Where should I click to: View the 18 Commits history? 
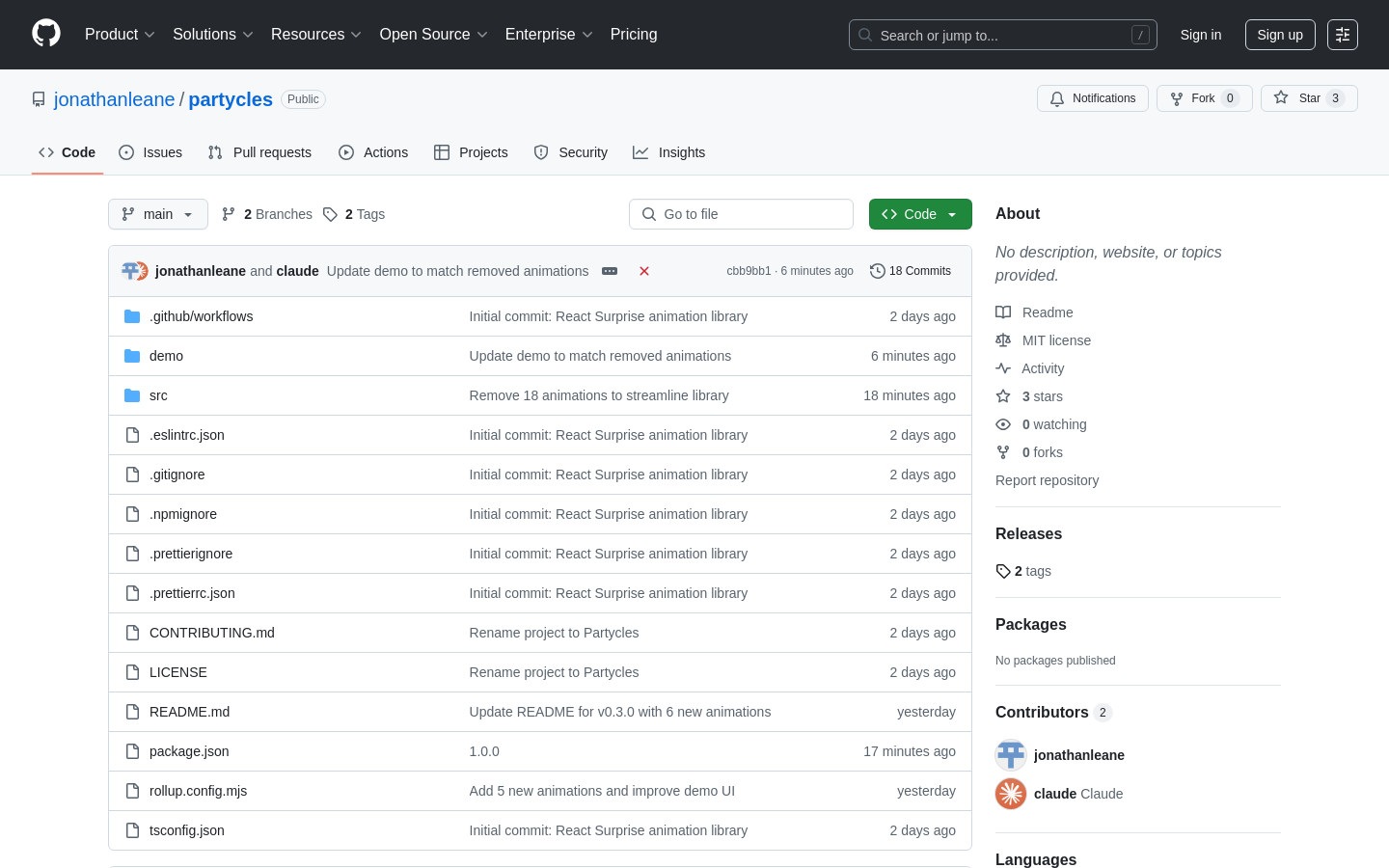click(x=911, y=271)
